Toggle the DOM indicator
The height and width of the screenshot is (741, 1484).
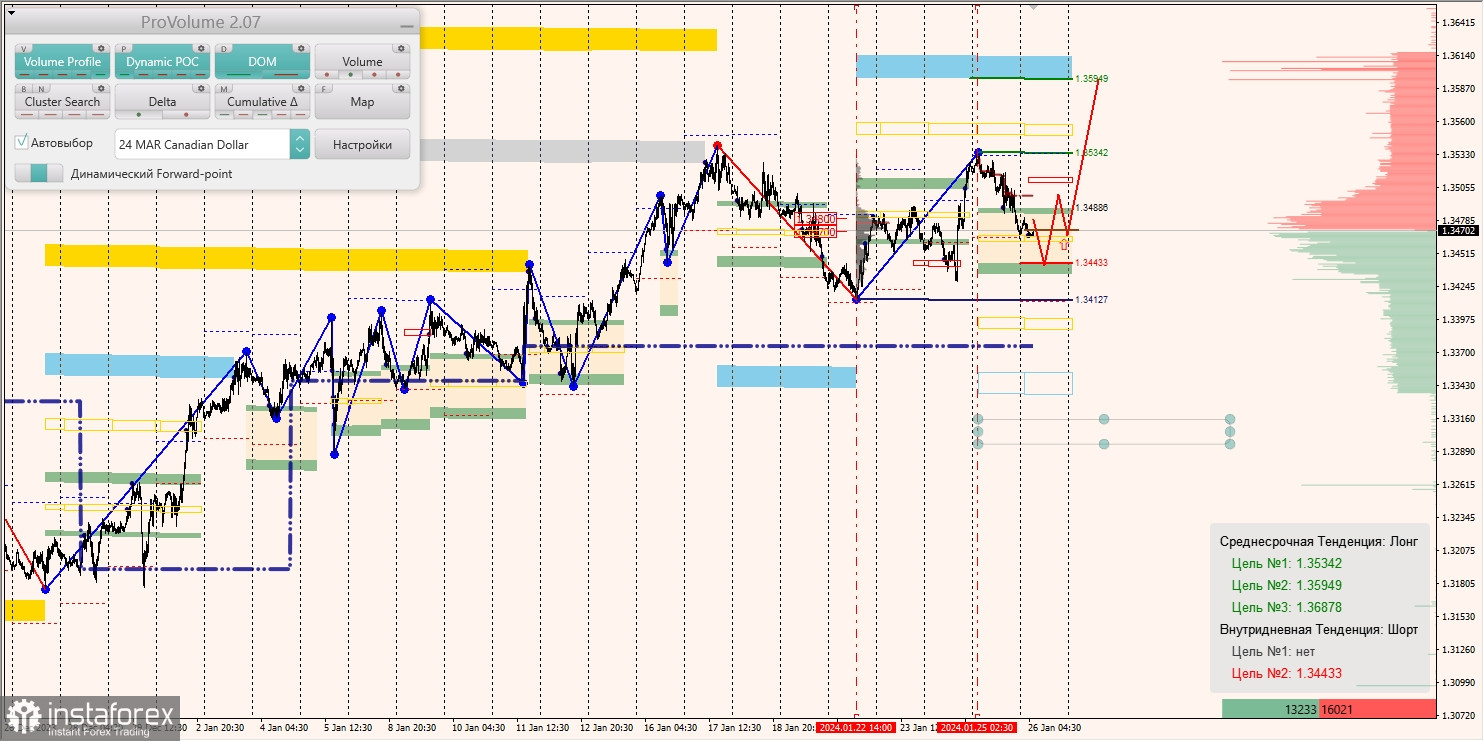(x=262, y=61)
